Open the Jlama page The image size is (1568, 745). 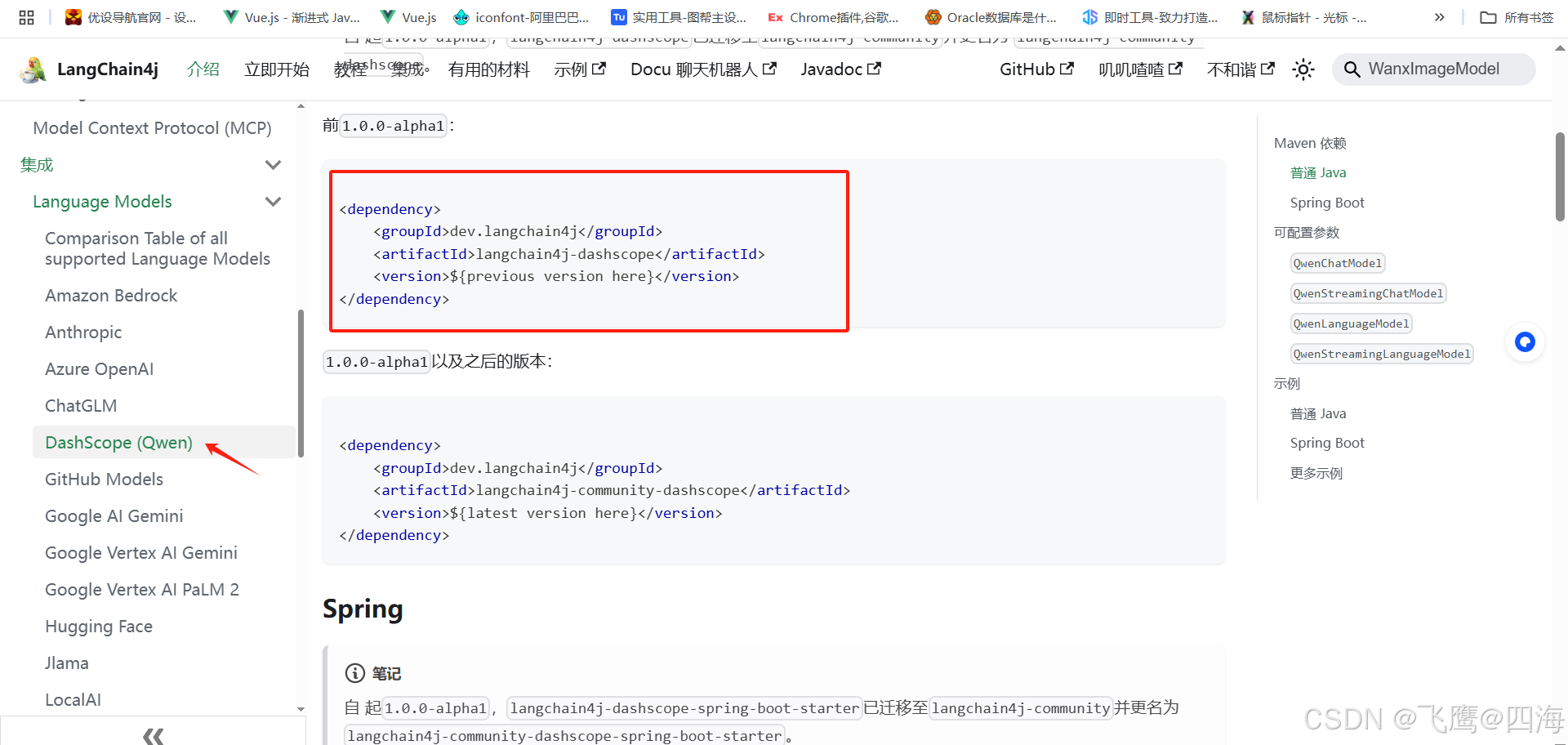point(67,663)
